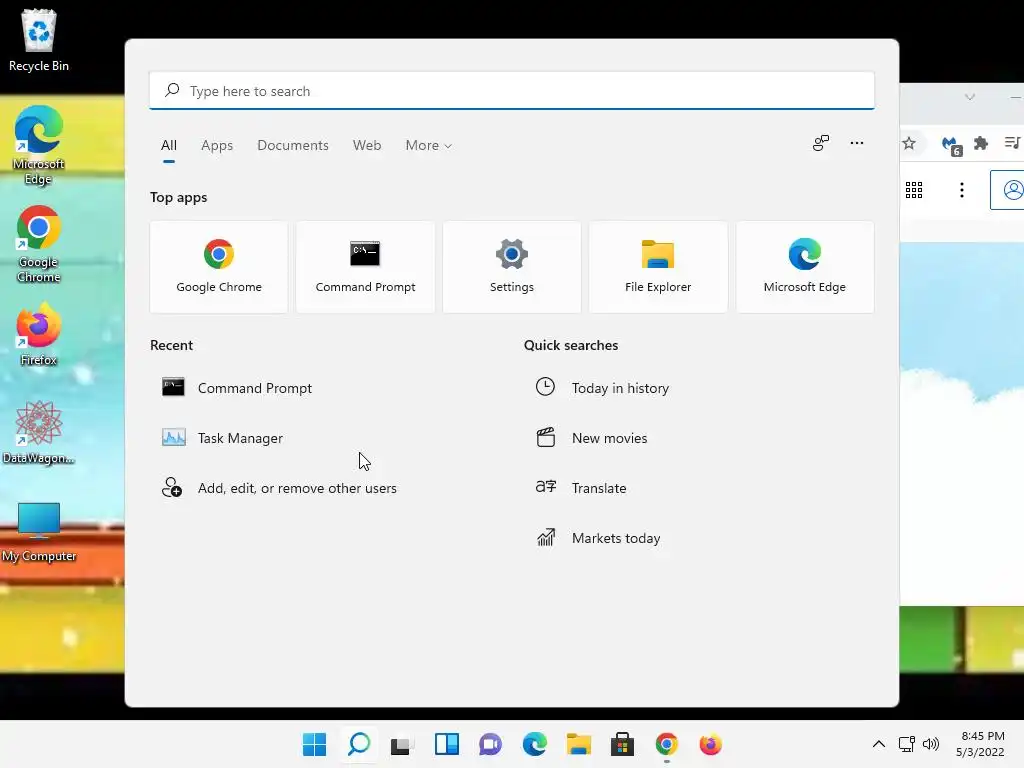This screenshot has height=768, width=1024.
Task: Open Google Chrome from Top apps
Action: (219, 267)
